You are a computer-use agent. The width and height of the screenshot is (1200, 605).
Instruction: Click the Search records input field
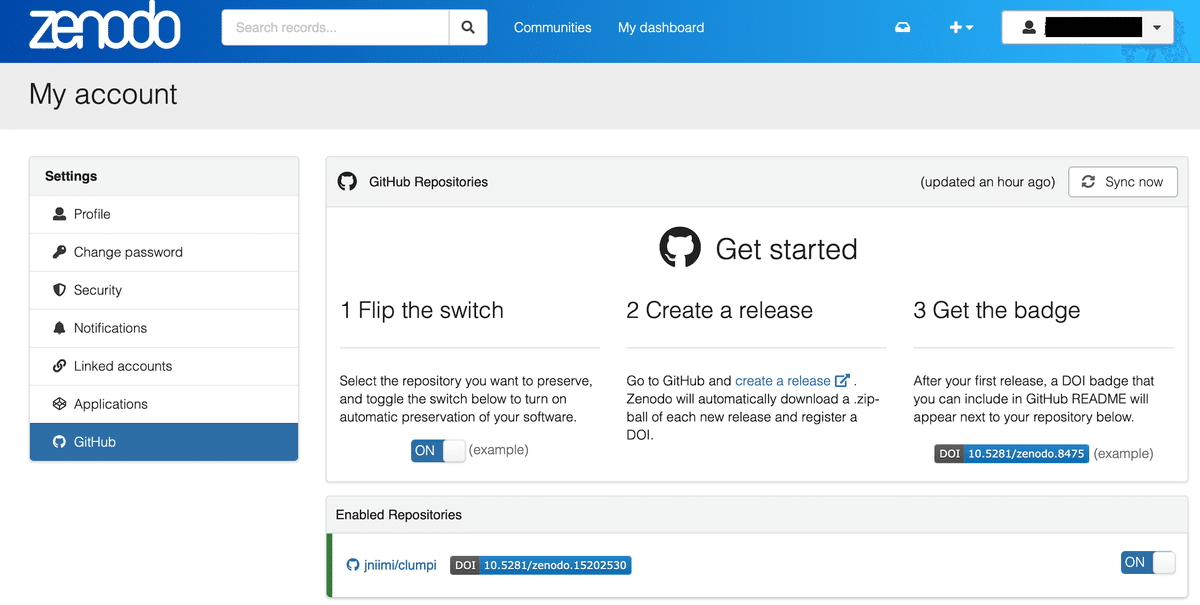(335, 28)
